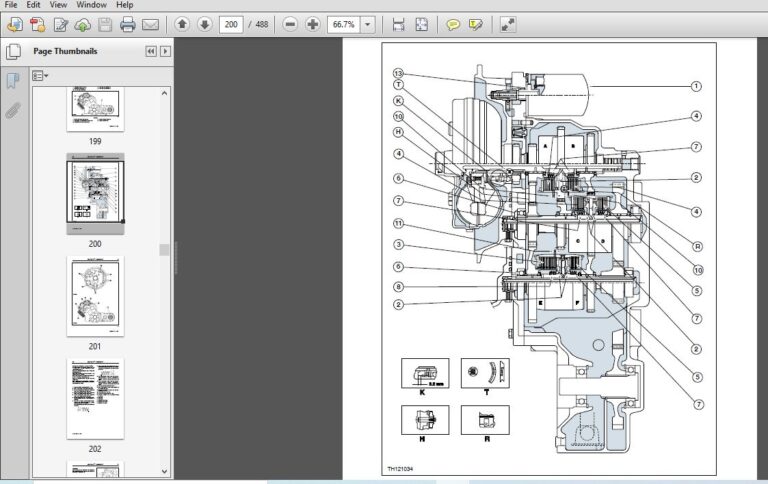Go to previous page with up arrow
Screen dimensions: 768x484
click(x=182, y=24)
